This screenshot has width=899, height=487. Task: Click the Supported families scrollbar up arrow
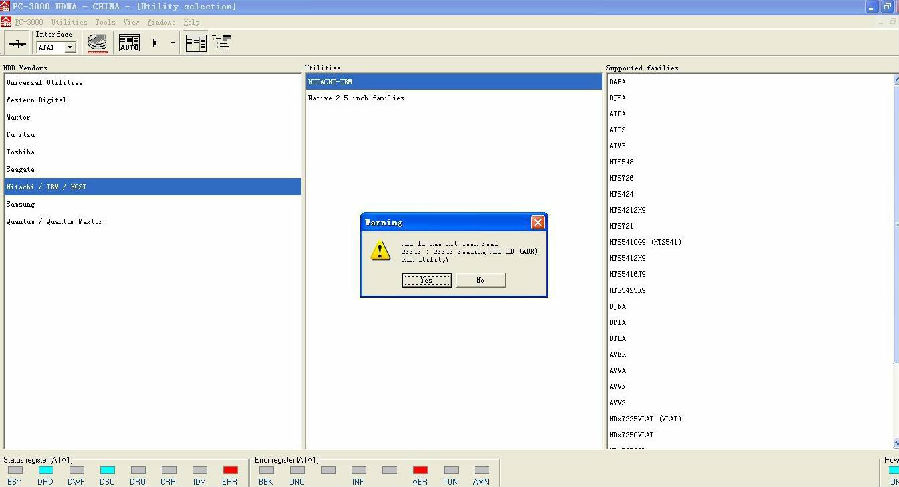point(896,80)
